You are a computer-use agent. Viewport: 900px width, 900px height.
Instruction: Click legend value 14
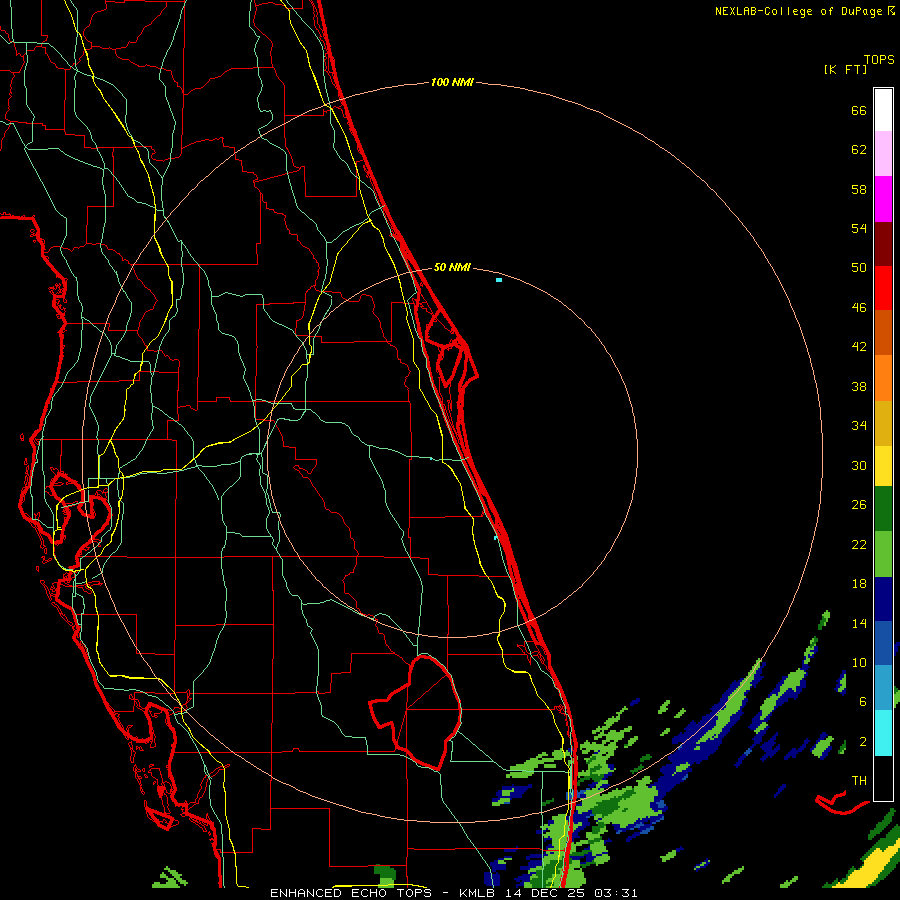(x=859, y=623)
